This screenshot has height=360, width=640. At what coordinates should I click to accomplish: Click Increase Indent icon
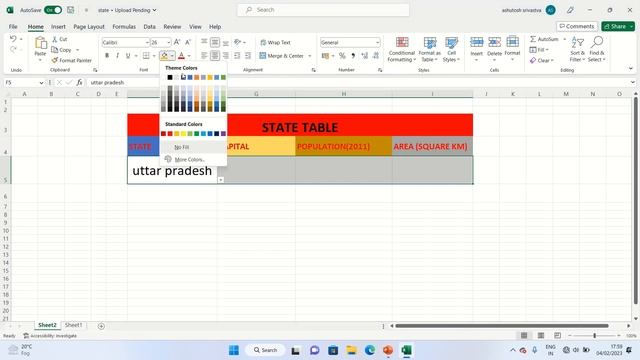248,56
